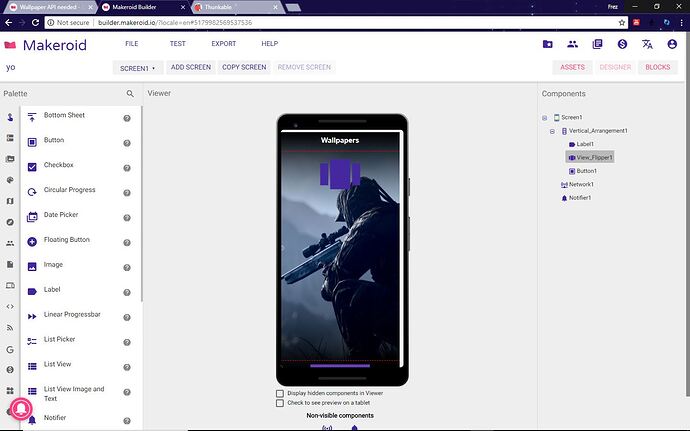Click help icon beside Button component
The image size is (690, 431).
[x=127, y=143]
